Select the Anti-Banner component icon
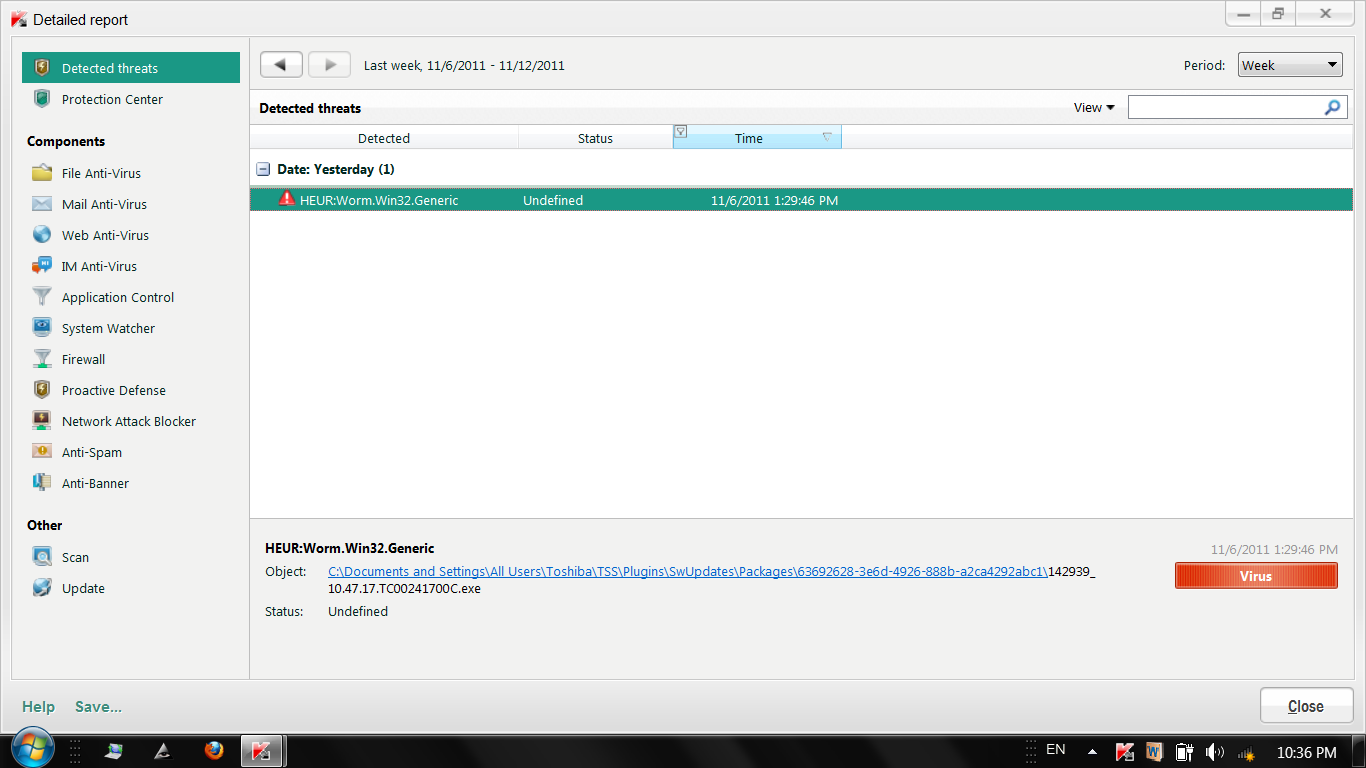Image resolution: width=1366 pixels, height=768 pixels. (42, 483)
